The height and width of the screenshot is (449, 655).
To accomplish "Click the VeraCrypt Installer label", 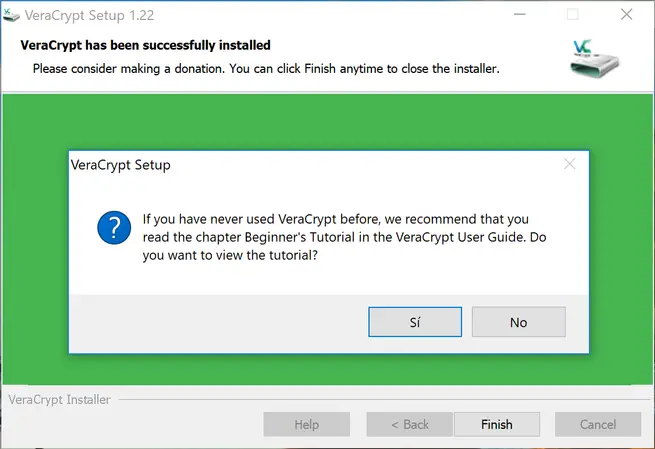I will point(59,400).
